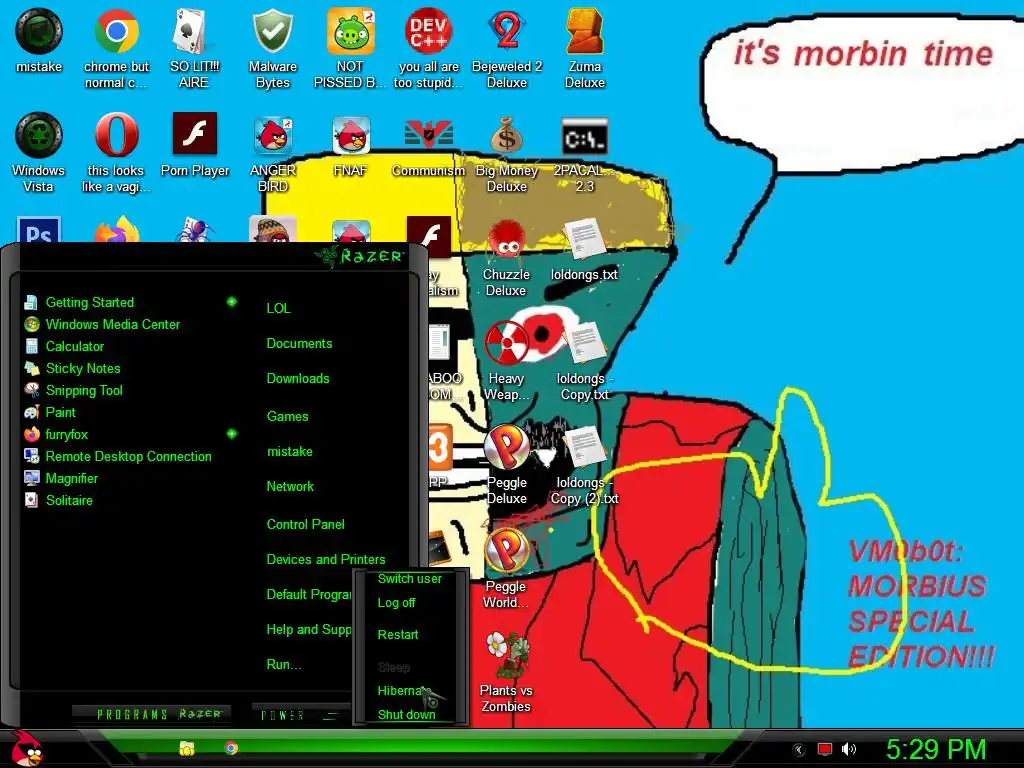Open Documents from start menu

[x=299, y=344]
